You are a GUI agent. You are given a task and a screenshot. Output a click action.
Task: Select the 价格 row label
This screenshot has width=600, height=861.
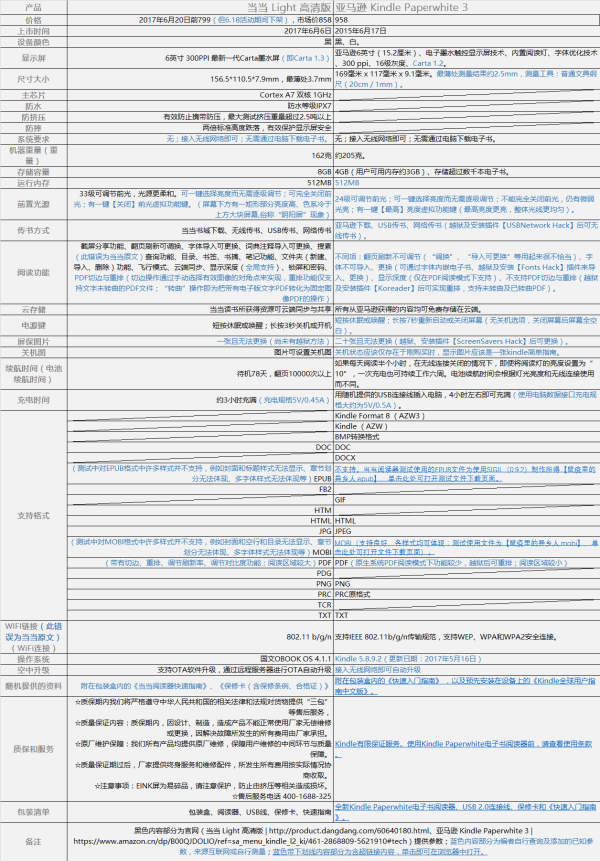click(x=33, y=20)
